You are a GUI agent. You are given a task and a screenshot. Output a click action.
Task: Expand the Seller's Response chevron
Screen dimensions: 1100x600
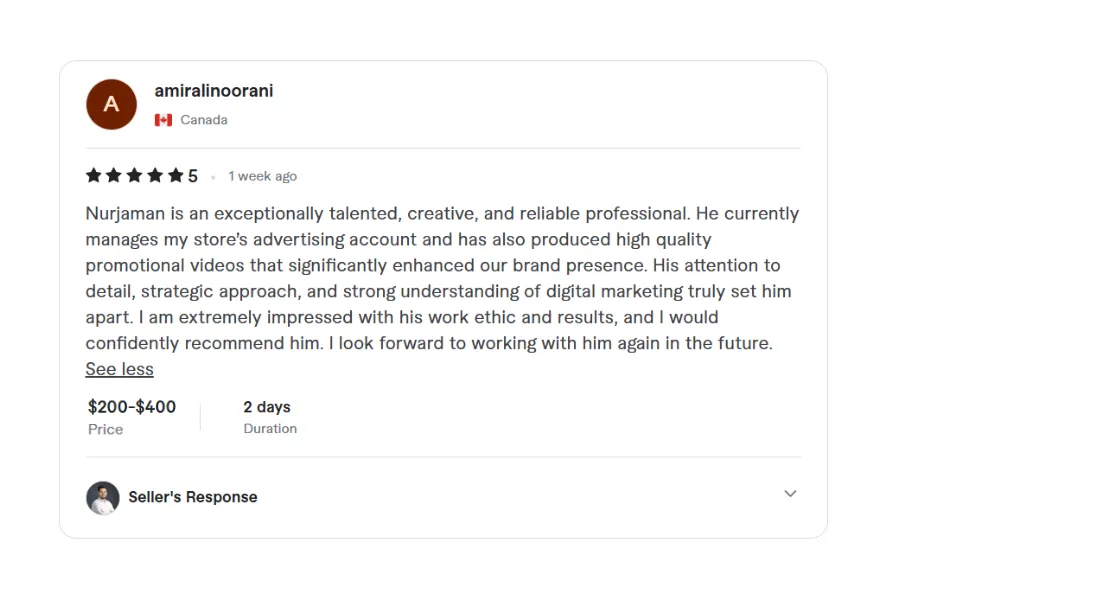pos(790,494)
